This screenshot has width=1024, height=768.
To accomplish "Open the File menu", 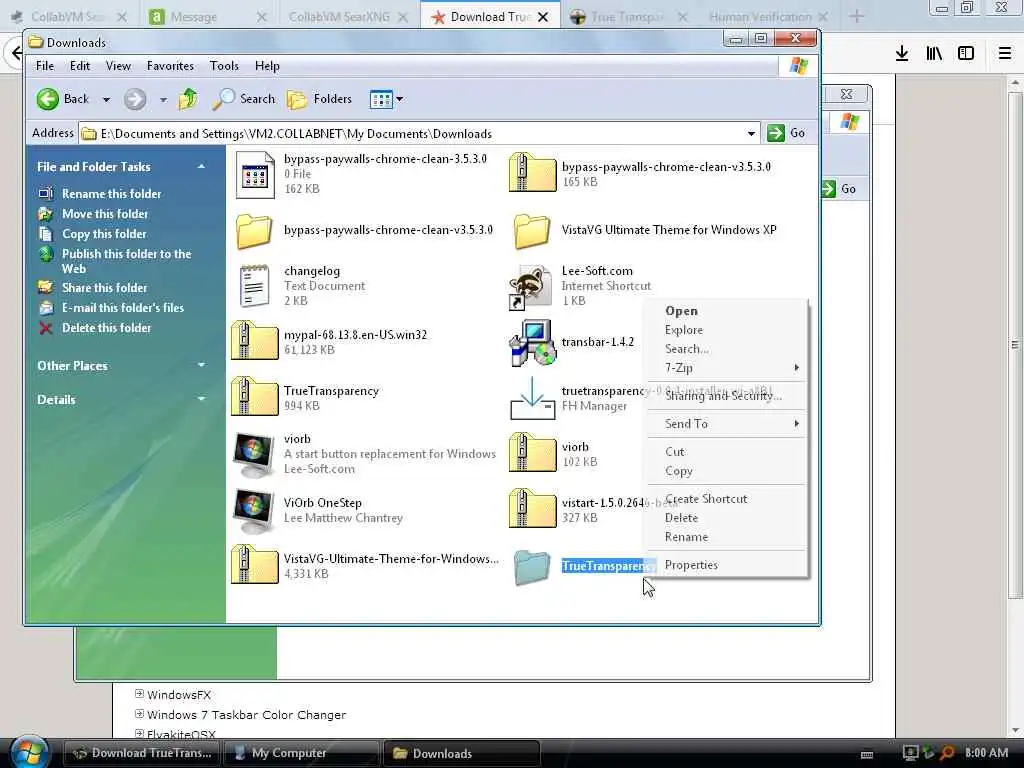I will 45,66.
